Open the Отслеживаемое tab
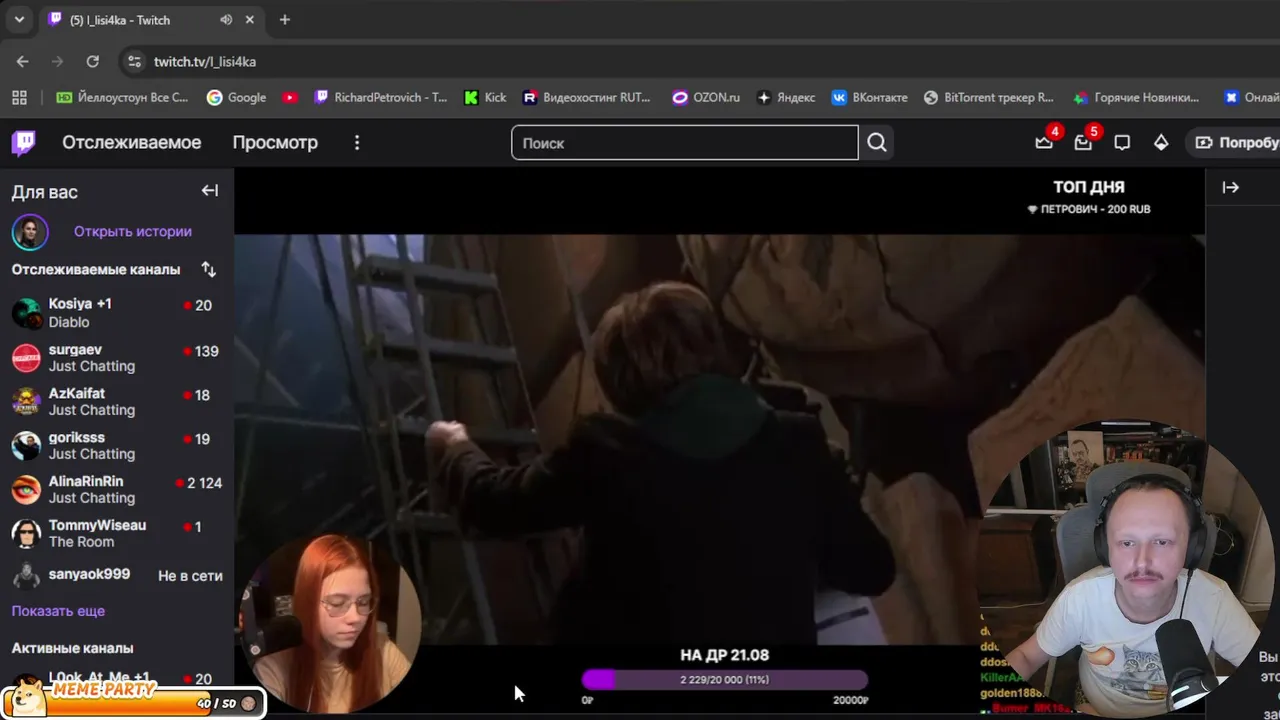Viewport: 1280px width, 720px height. (132, 142)
